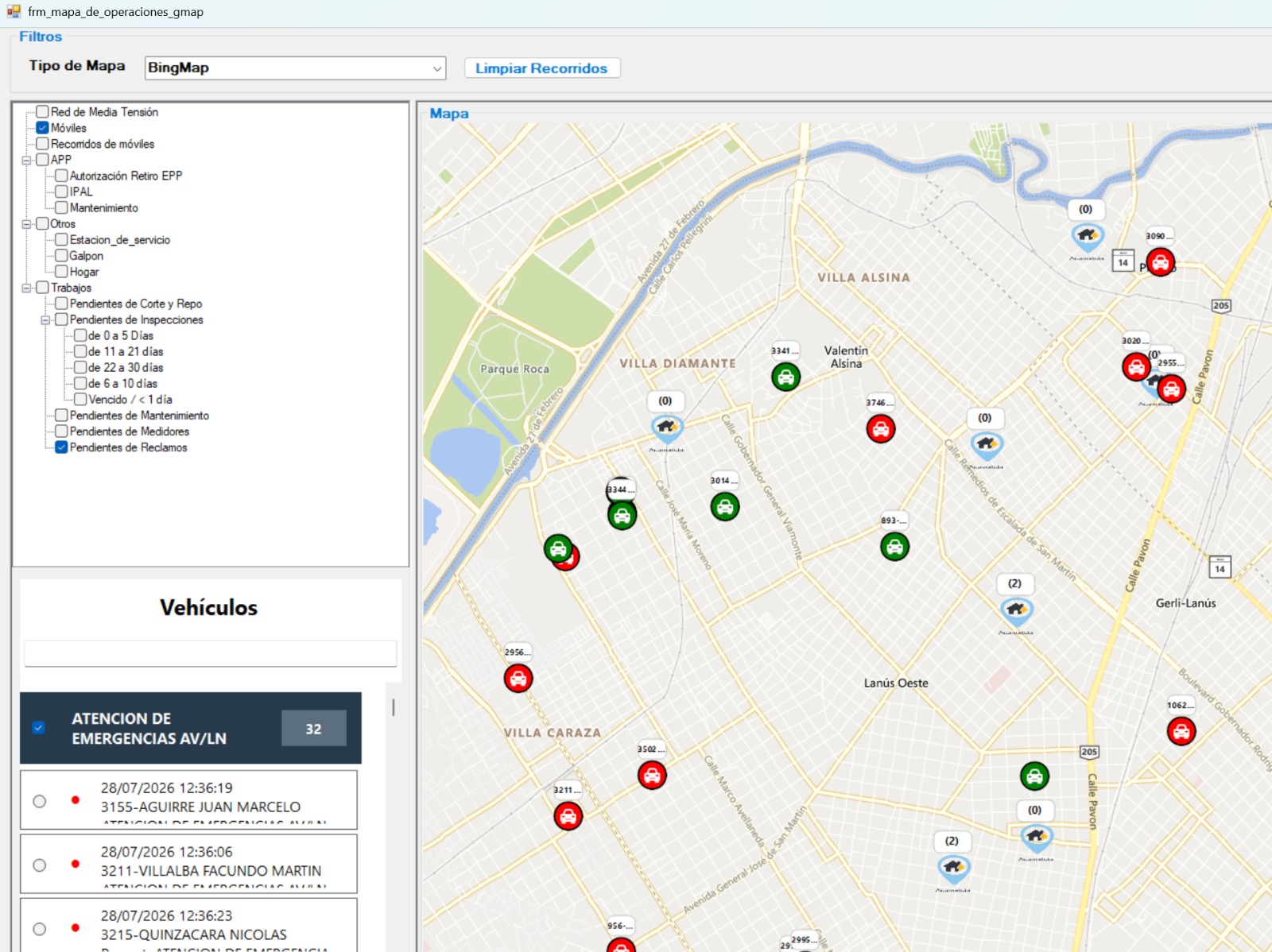The width and height of the screenshot is (1272, 952).
Task: Enable Red de Media Tensión layer
Action: pos(43,112)
